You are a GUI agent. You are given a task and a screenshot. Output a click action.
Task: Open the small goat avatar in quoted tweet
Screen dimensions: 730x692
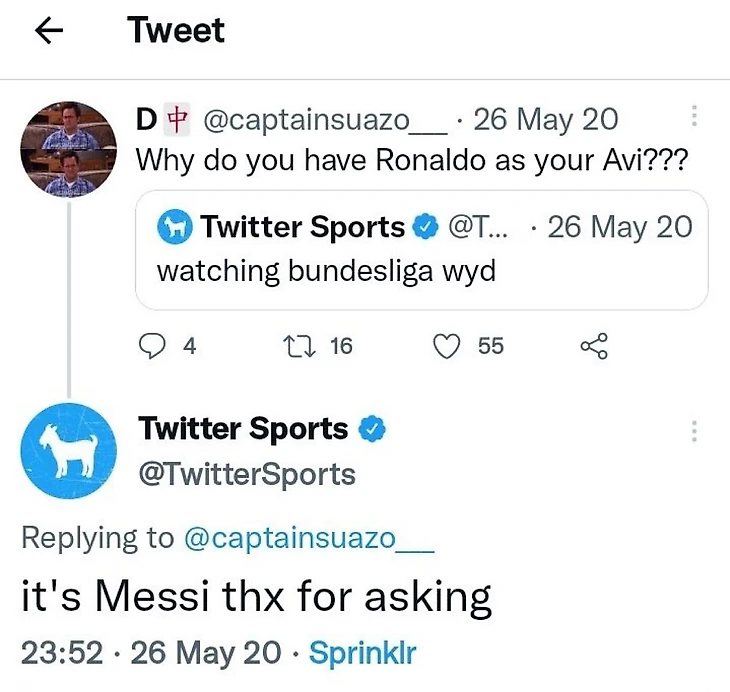tap(174, 228)
